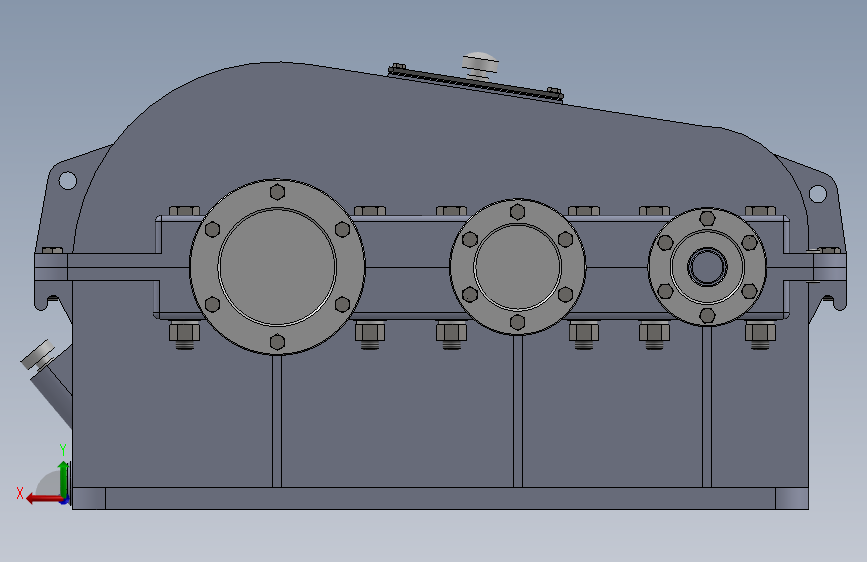This screenshot has width=867, height=562.
Task: Click the X axis label text
Action: tap(20, 493)
